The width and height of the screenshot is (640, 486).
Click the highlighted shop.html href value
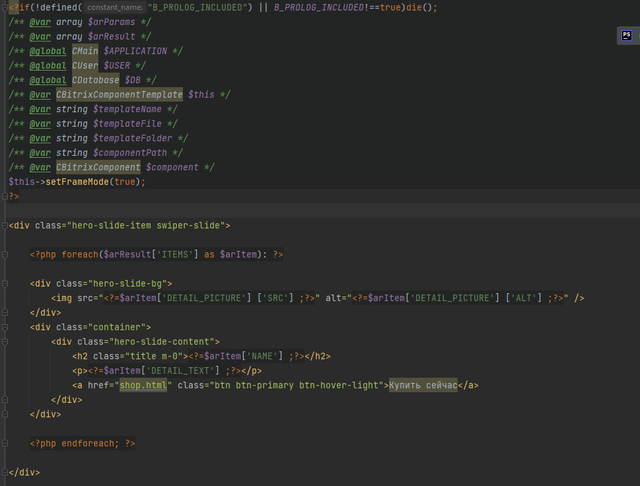tap(143, 385)
